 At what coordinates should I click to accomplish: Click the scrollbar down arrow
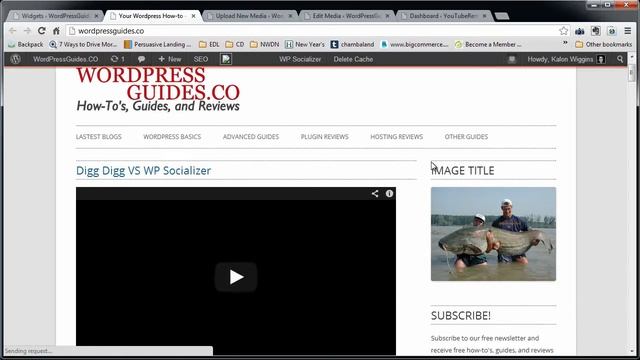(x=631, y=351)
